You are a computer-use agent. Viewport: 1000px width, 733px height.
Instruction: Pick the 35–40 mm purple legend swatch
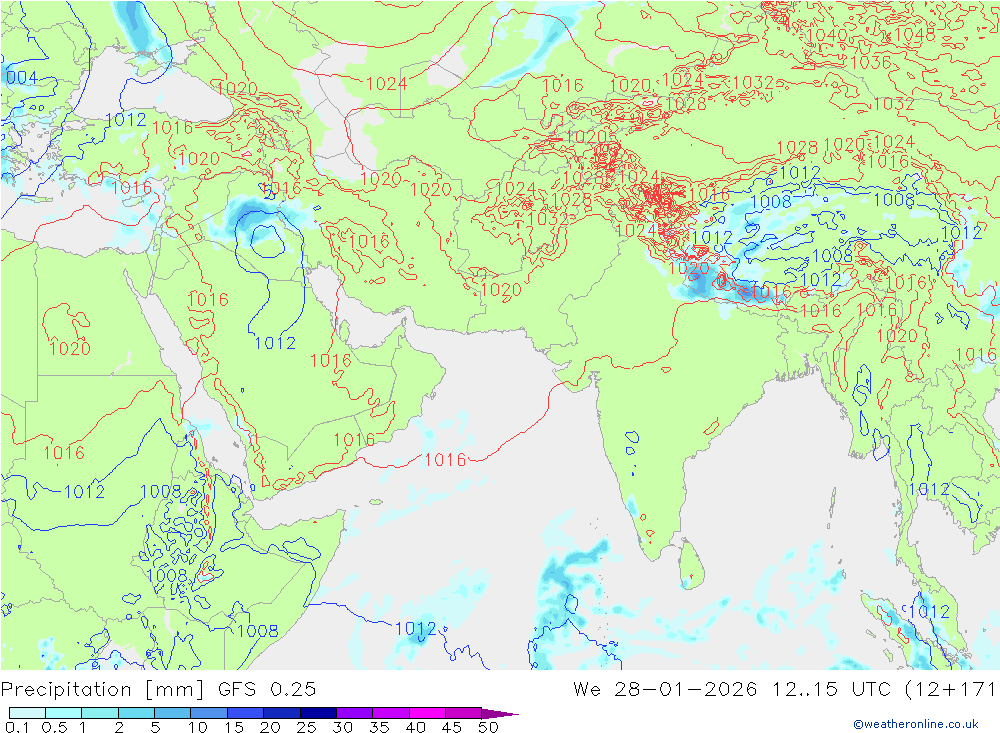[391, 713]
